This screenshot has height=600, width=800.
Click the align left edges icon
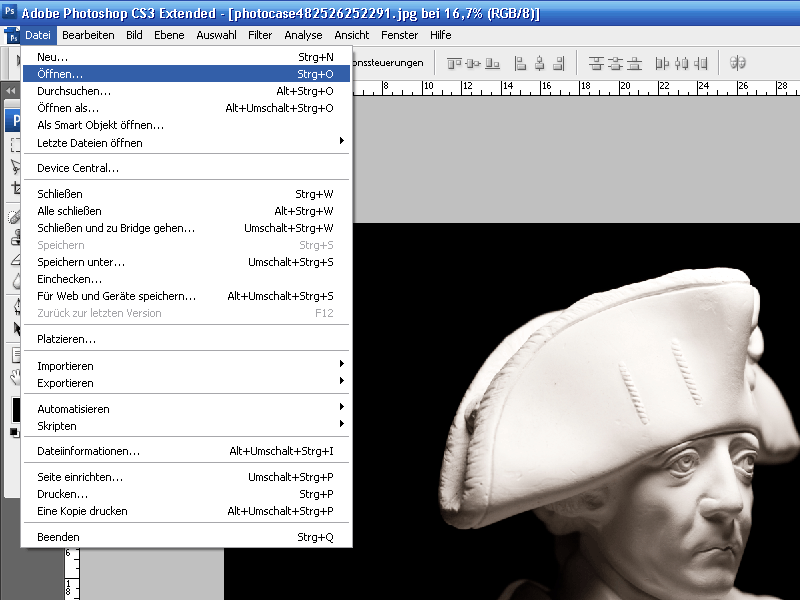pyautogui.click(x=520, y=63)
